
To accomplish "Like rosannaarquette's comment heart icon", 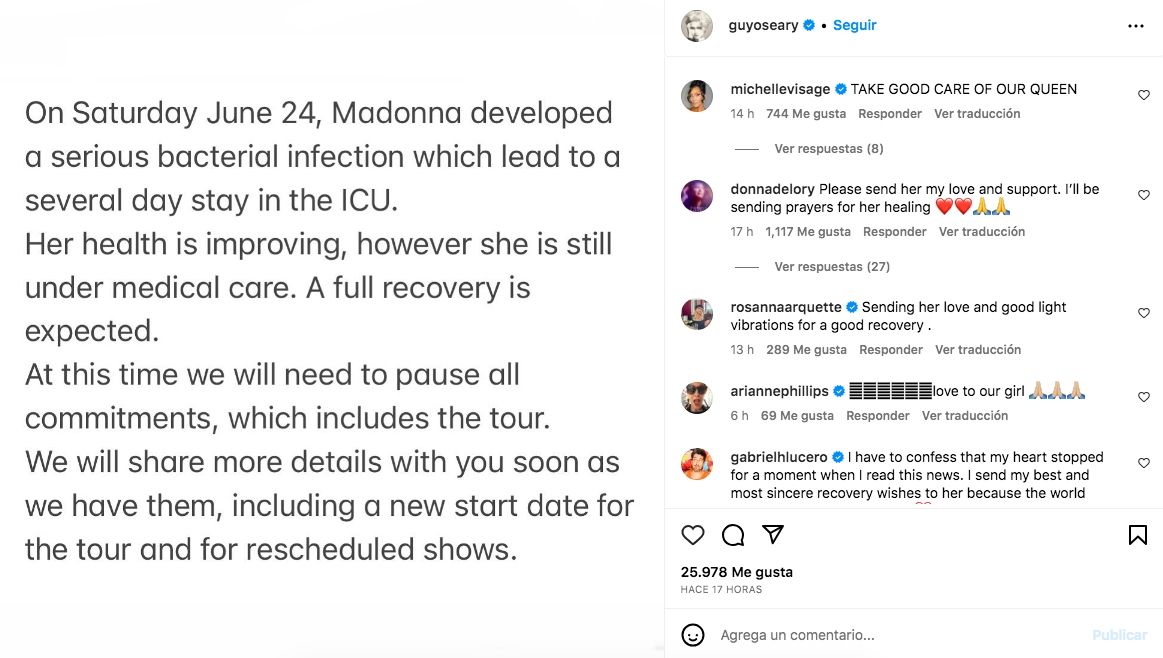I will [1144, 314].
